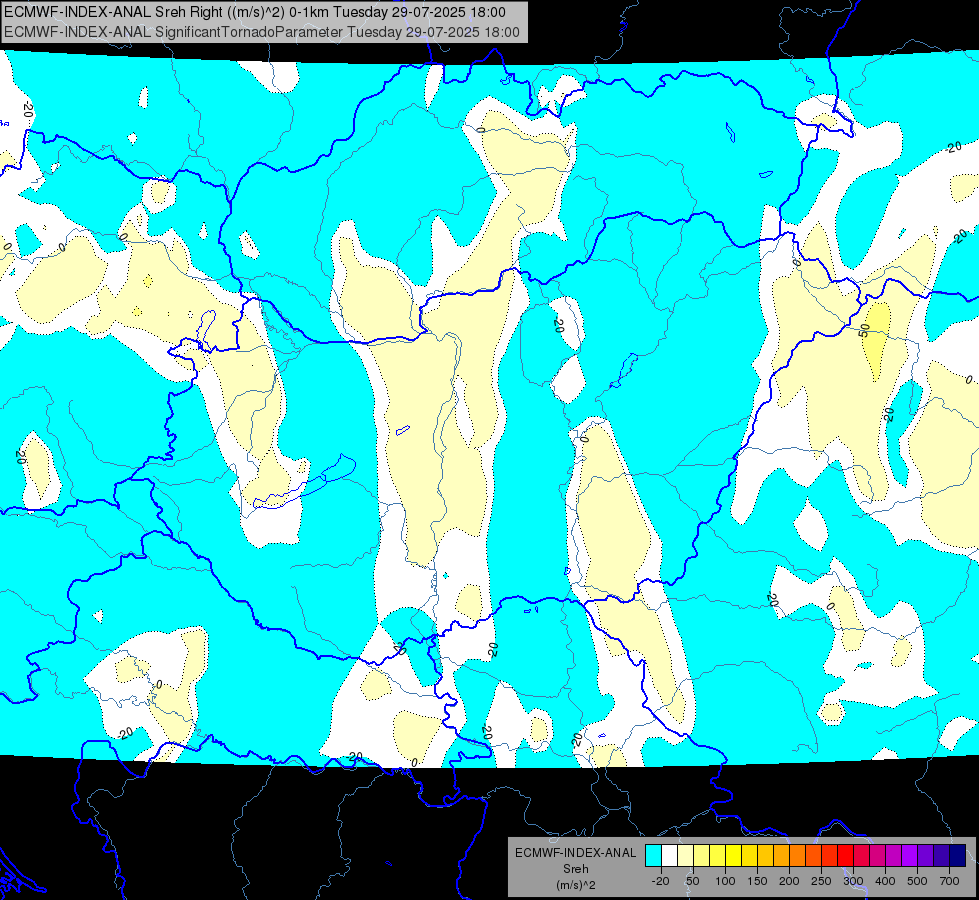Click the '500' legend scale value

[917, 881]
